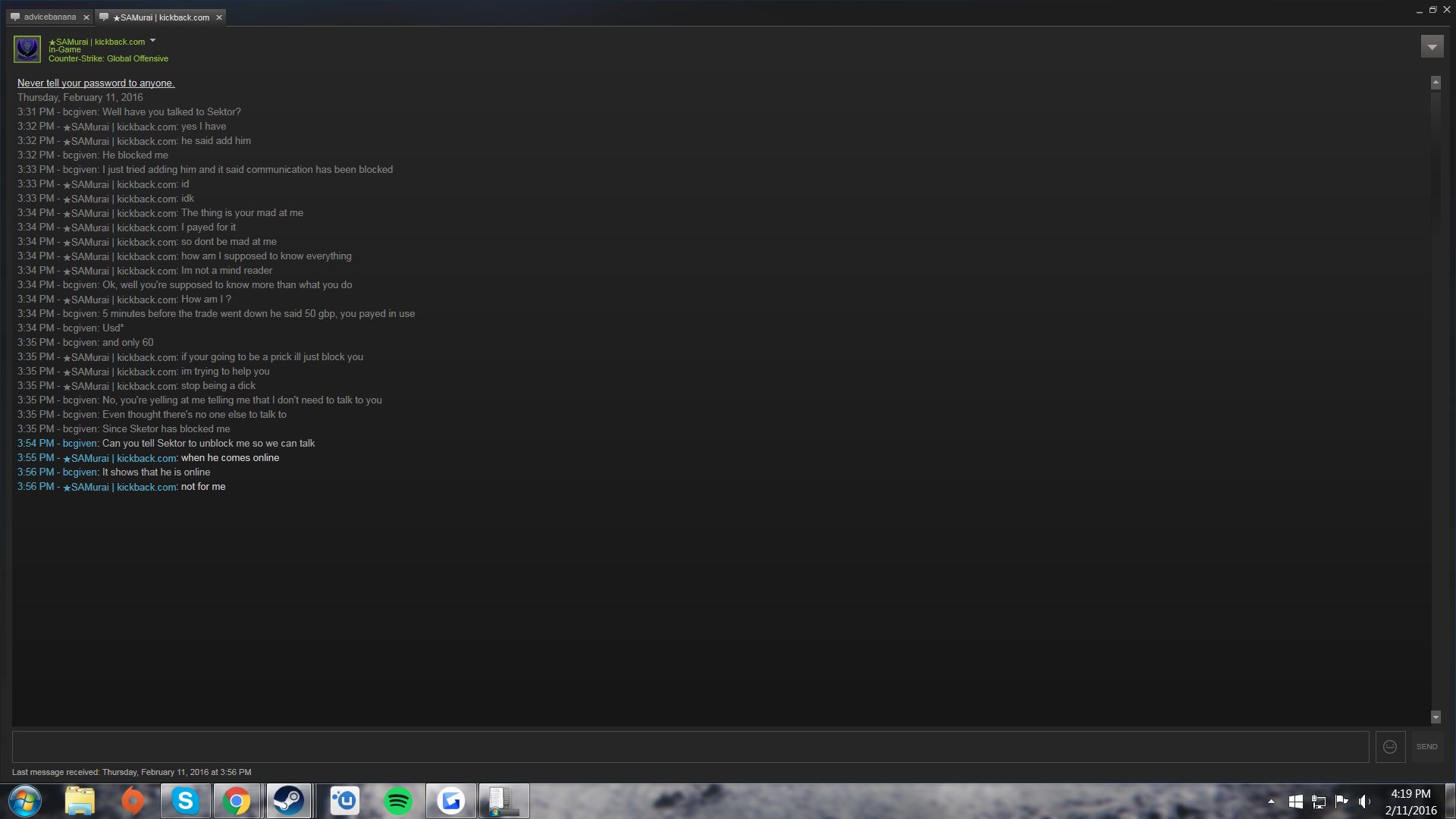Launch Skype from the taskbar
The width and height of the screenshot is (1456, 819).
(185, 801)
